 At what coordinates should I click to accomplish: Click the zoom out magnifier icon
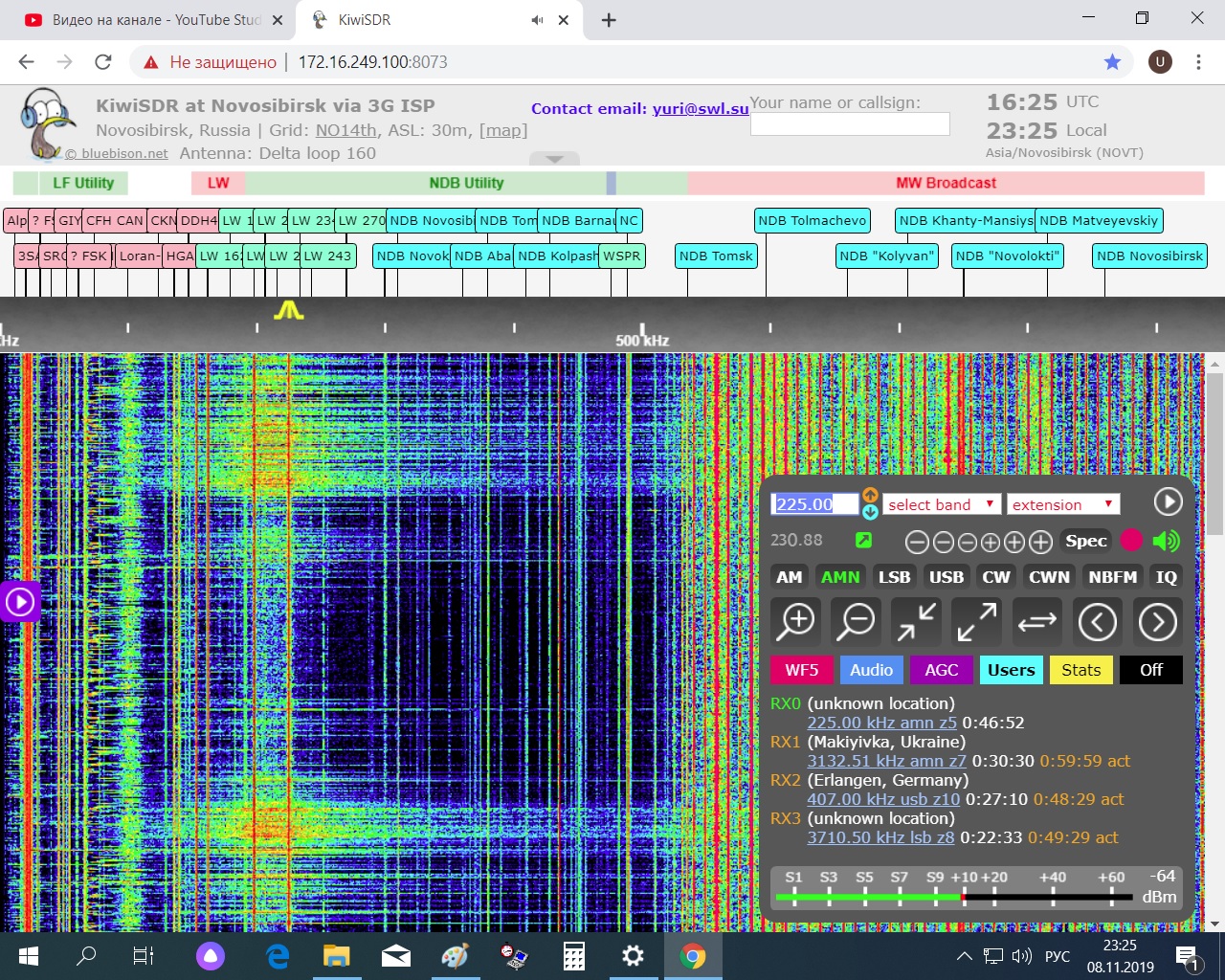pyautogui.click(x=856, y=622)
